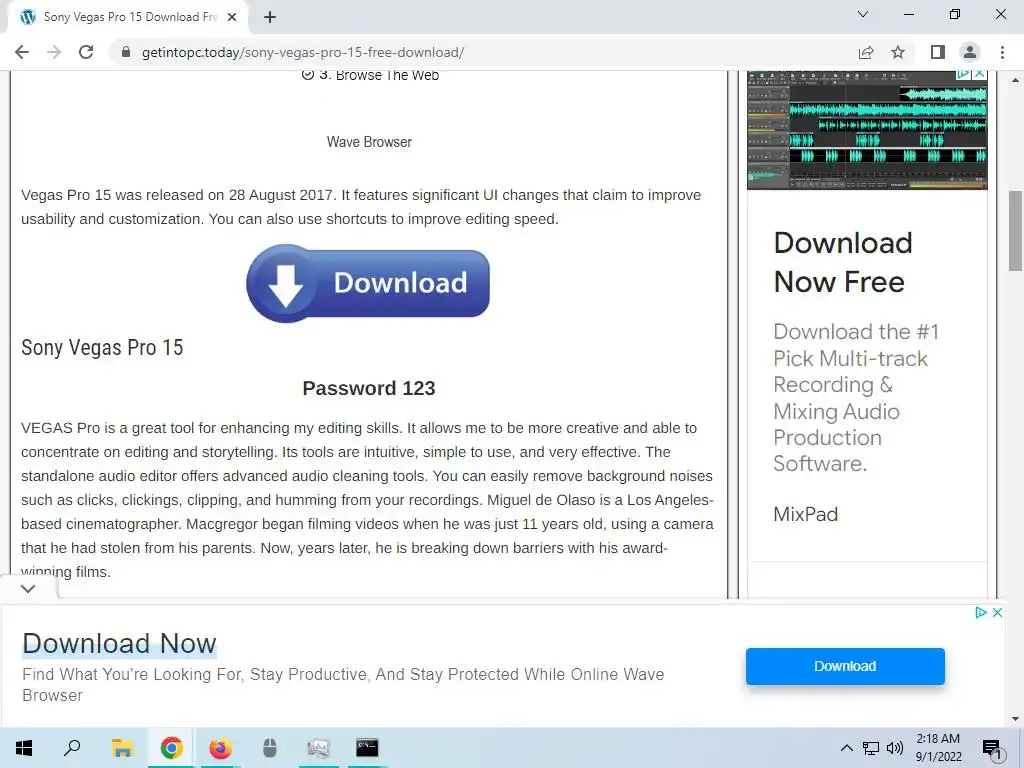1024x768 pixels.
Task: Show hidden system tray icons
Action: tap(846, 748)
